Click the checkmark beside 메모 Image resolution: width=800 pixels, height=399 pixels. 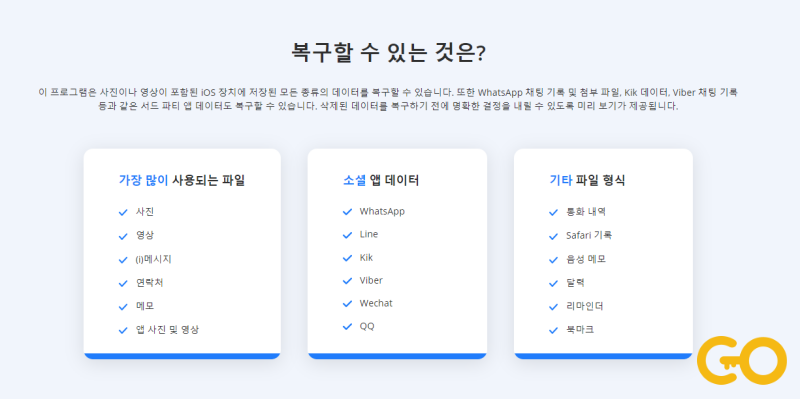123,307
